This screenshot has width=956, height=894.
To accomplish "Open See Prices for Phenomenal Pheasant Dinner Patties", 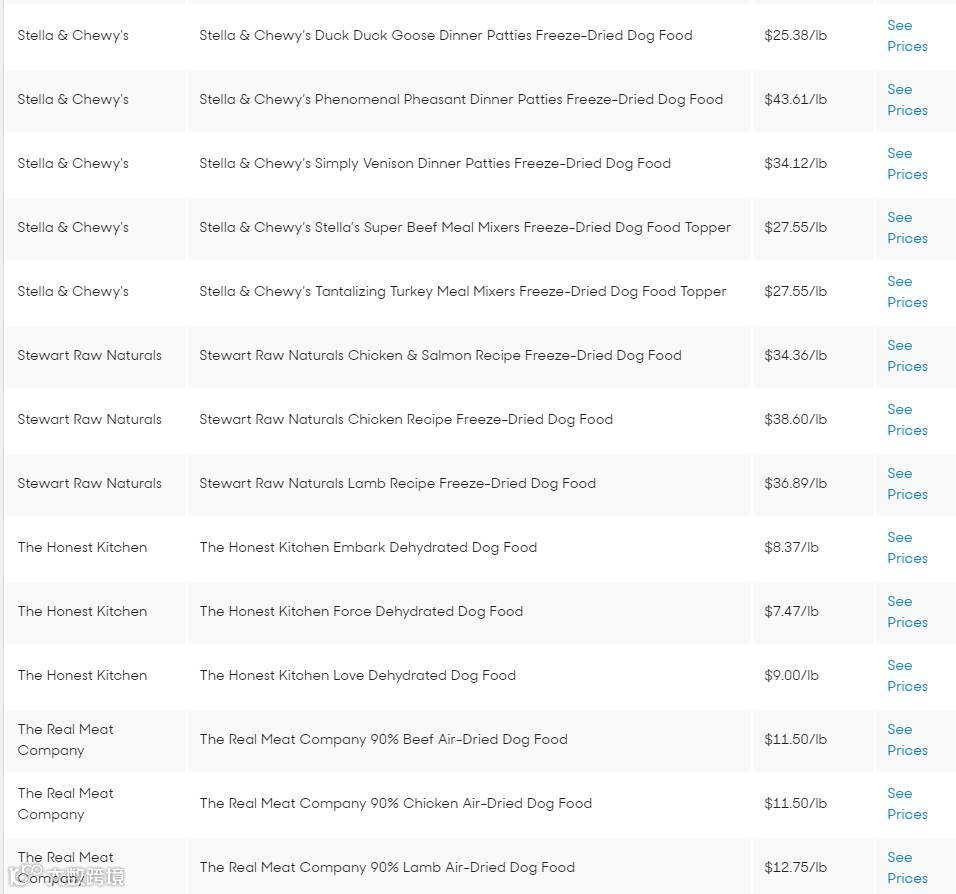I will pyautogui.click(x=907, y=100).
